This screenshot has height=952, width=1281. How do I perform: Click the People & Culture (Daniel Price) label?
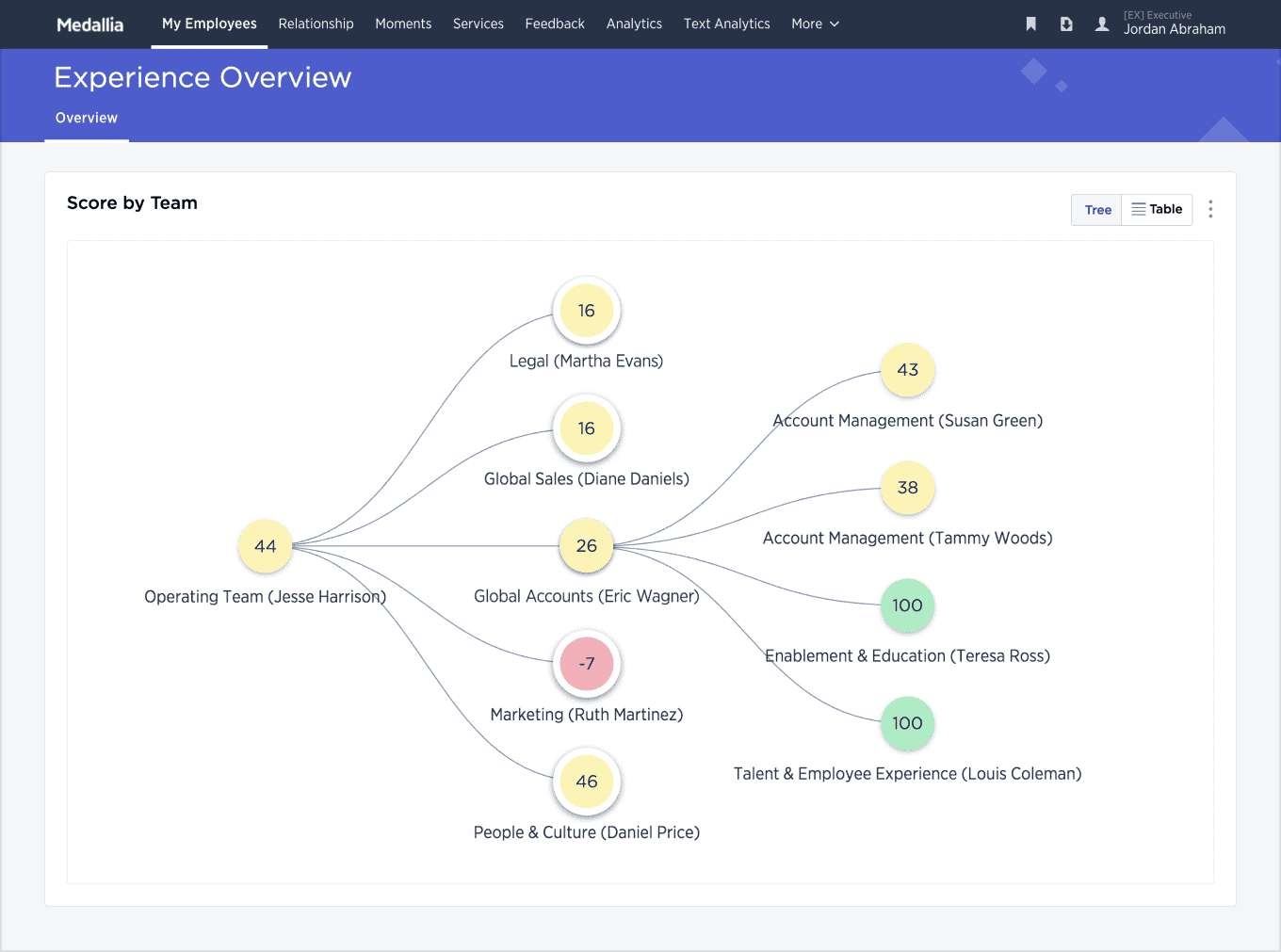(586, 832)
